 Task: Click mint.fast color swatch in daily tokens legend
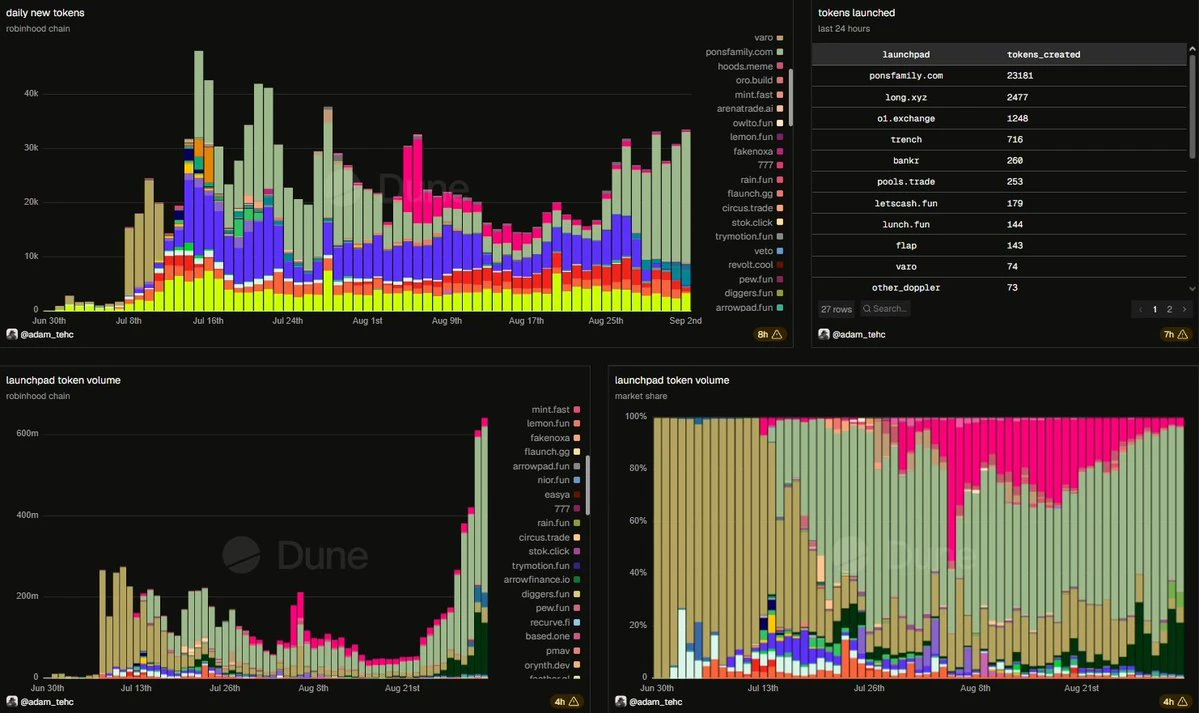click(x=780, y=95)
